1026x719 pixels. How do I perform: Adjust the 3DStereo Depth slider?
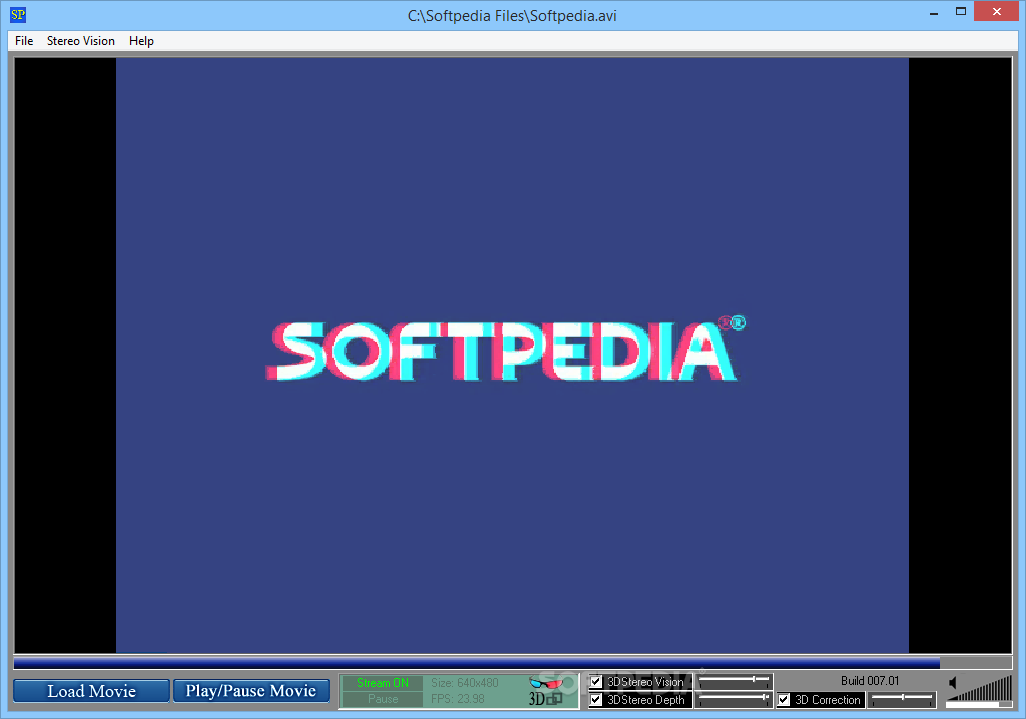point(734,699)
